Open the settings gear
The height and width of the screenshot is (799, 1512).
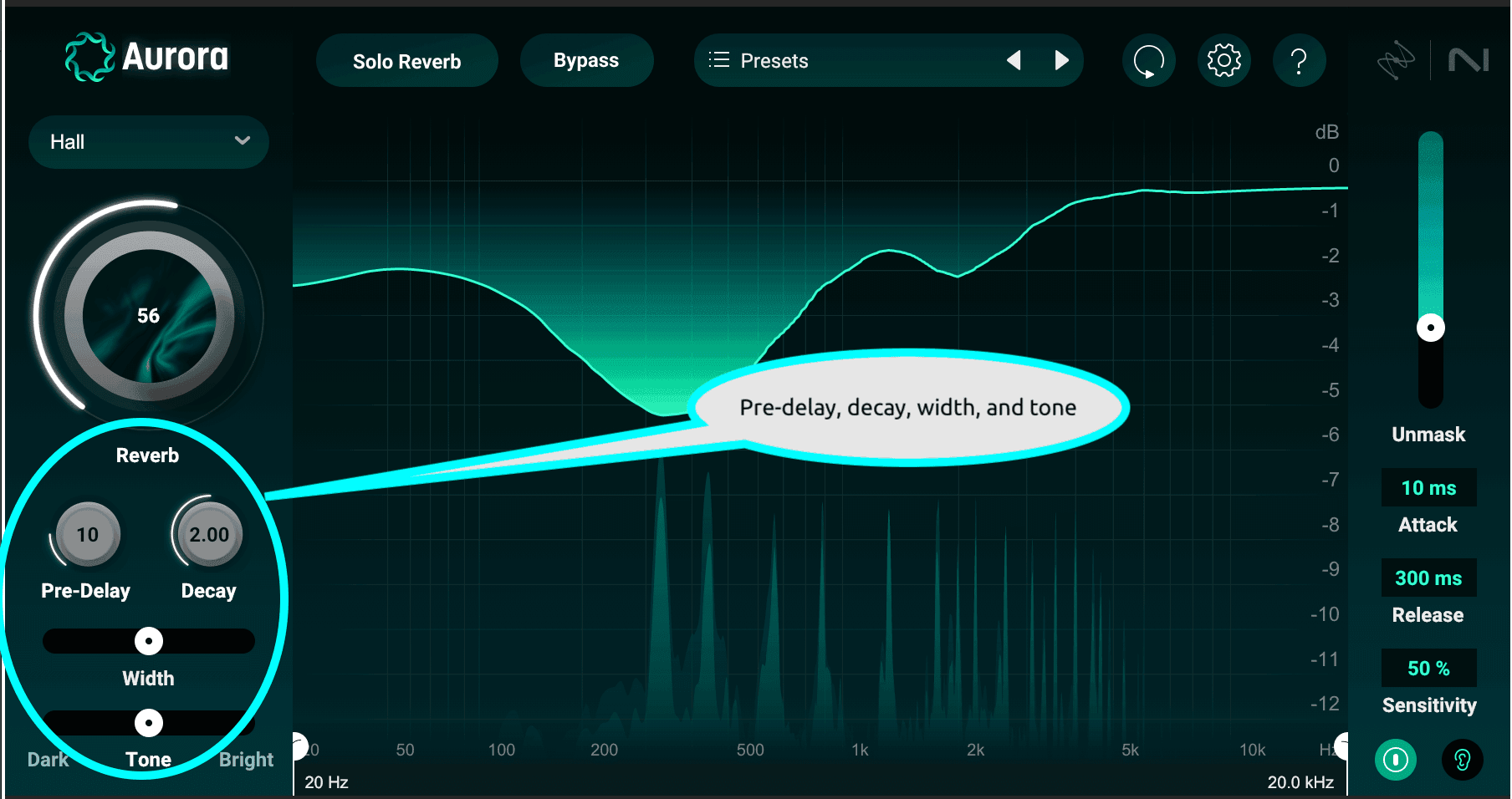click(1224, 60)
